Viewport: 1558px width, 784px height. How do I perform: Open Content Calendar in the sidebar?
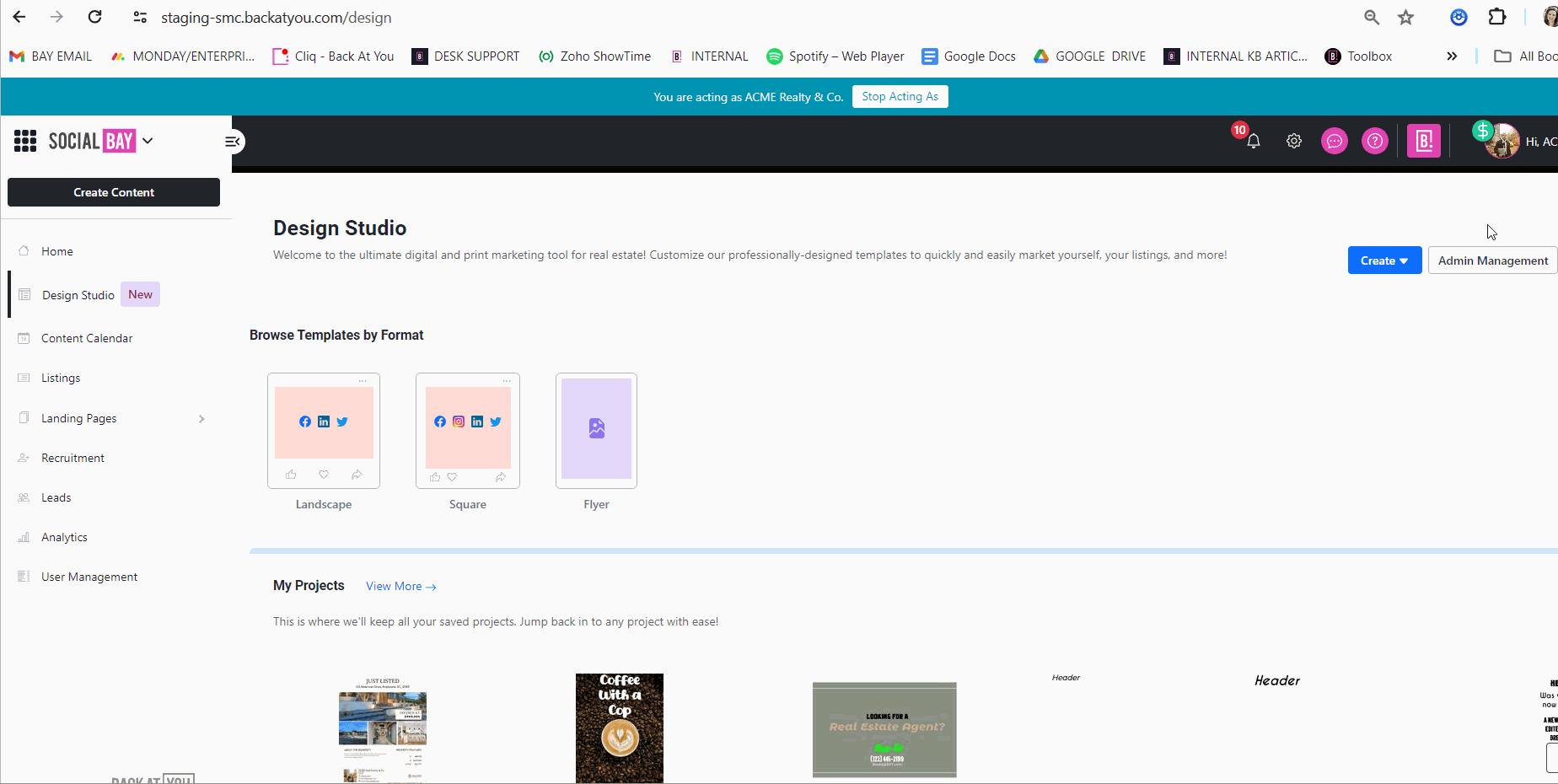click(x=87, y=338)
